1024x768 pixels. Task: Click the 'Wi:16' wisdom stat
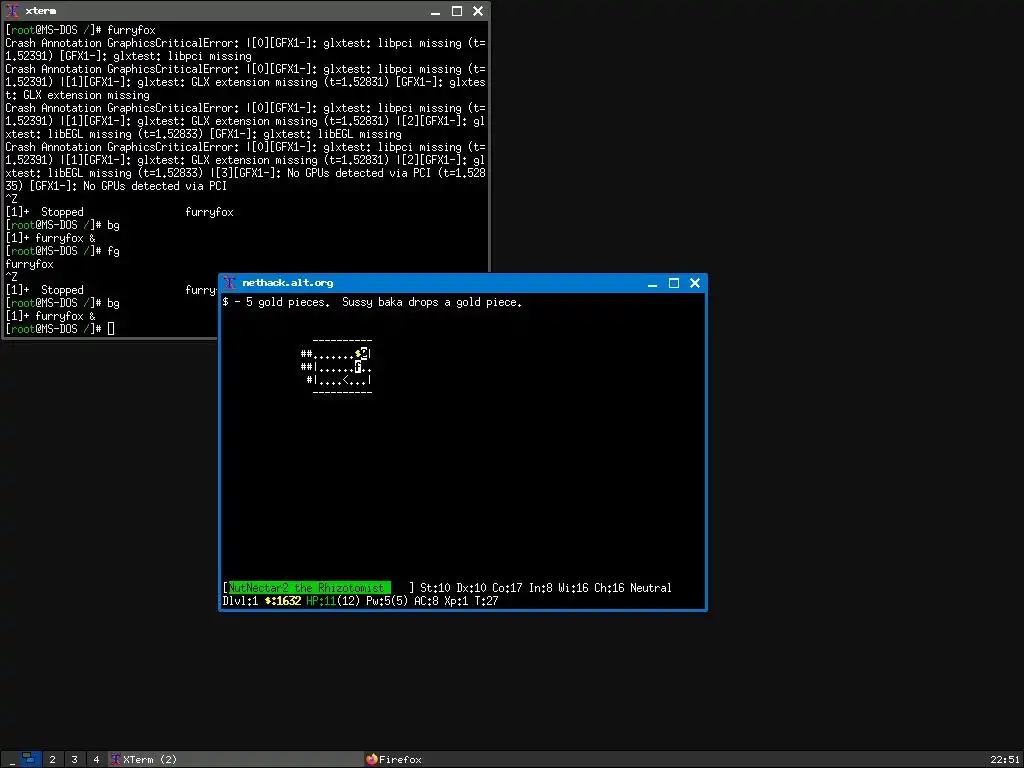pyautogui.click(x=573, y=588)
